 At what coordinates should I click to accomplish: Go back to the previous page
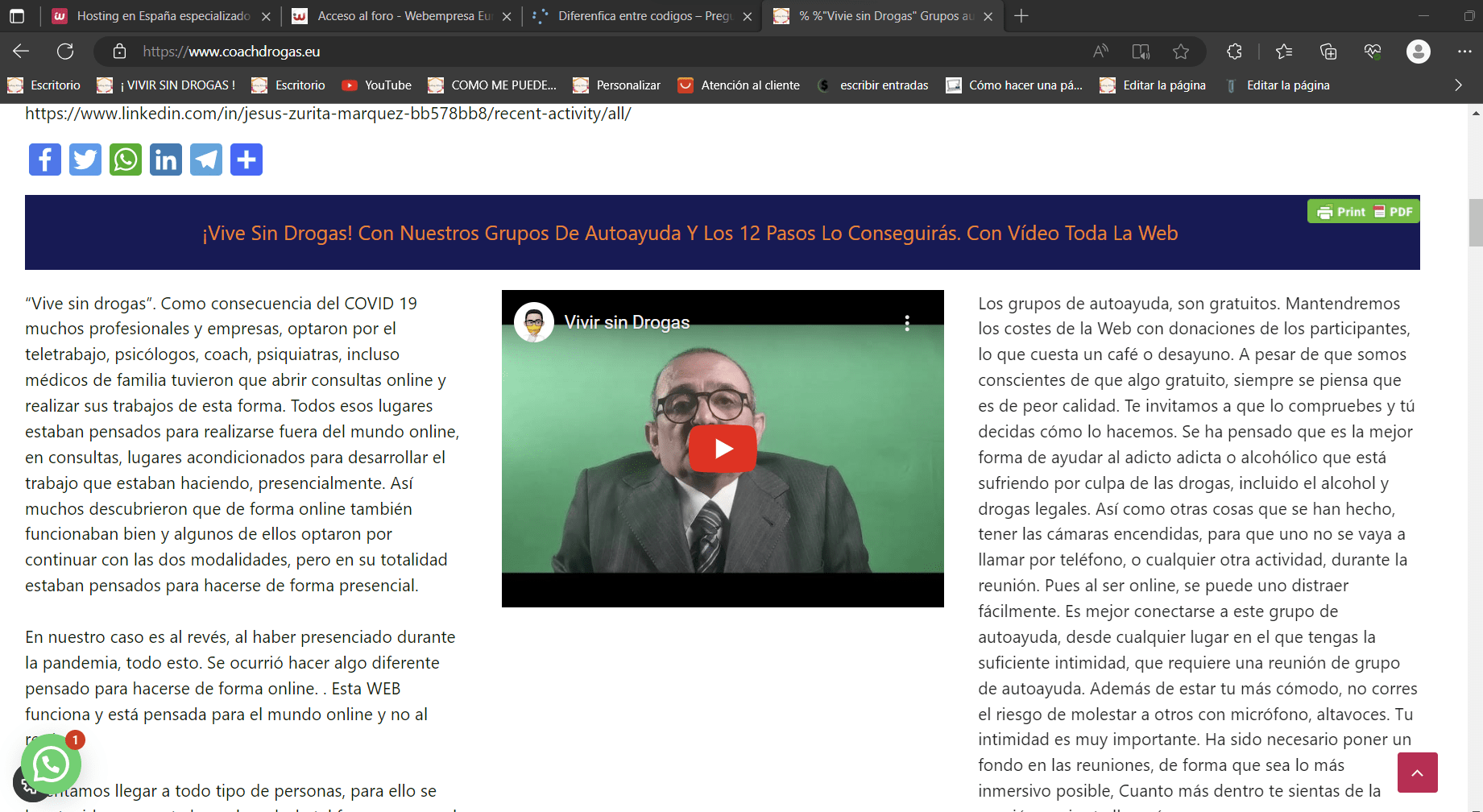pyautogui.click(x=21, y=52)
